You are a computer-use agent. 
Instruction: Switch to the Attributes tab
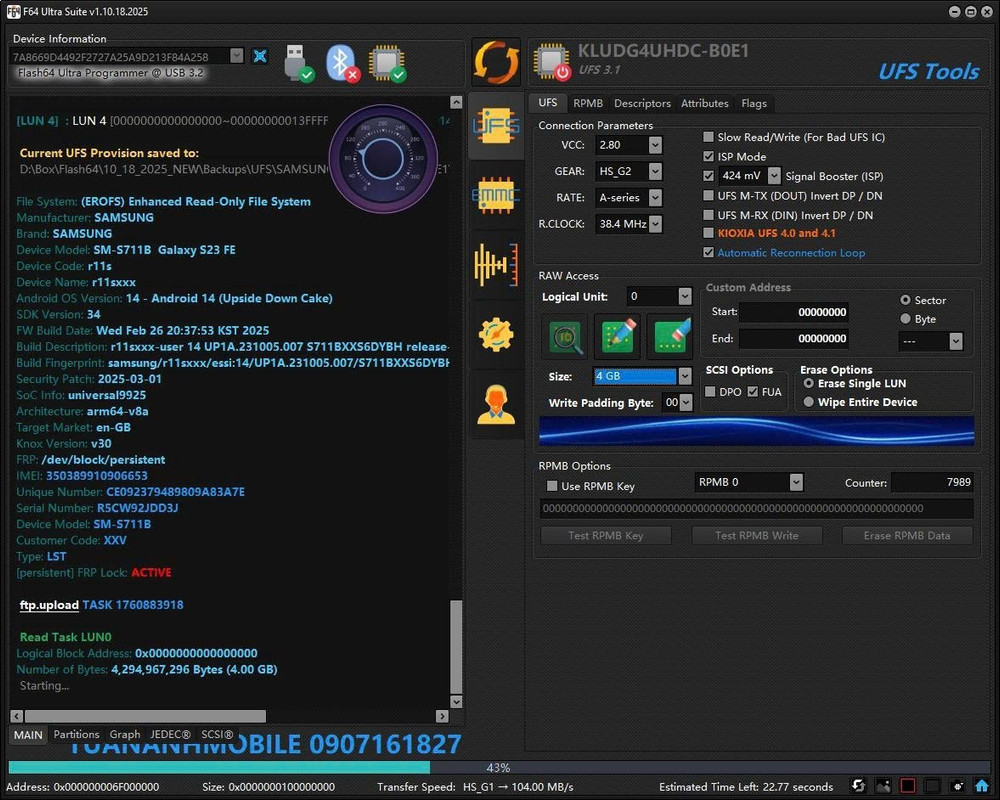tap(704, 103)
